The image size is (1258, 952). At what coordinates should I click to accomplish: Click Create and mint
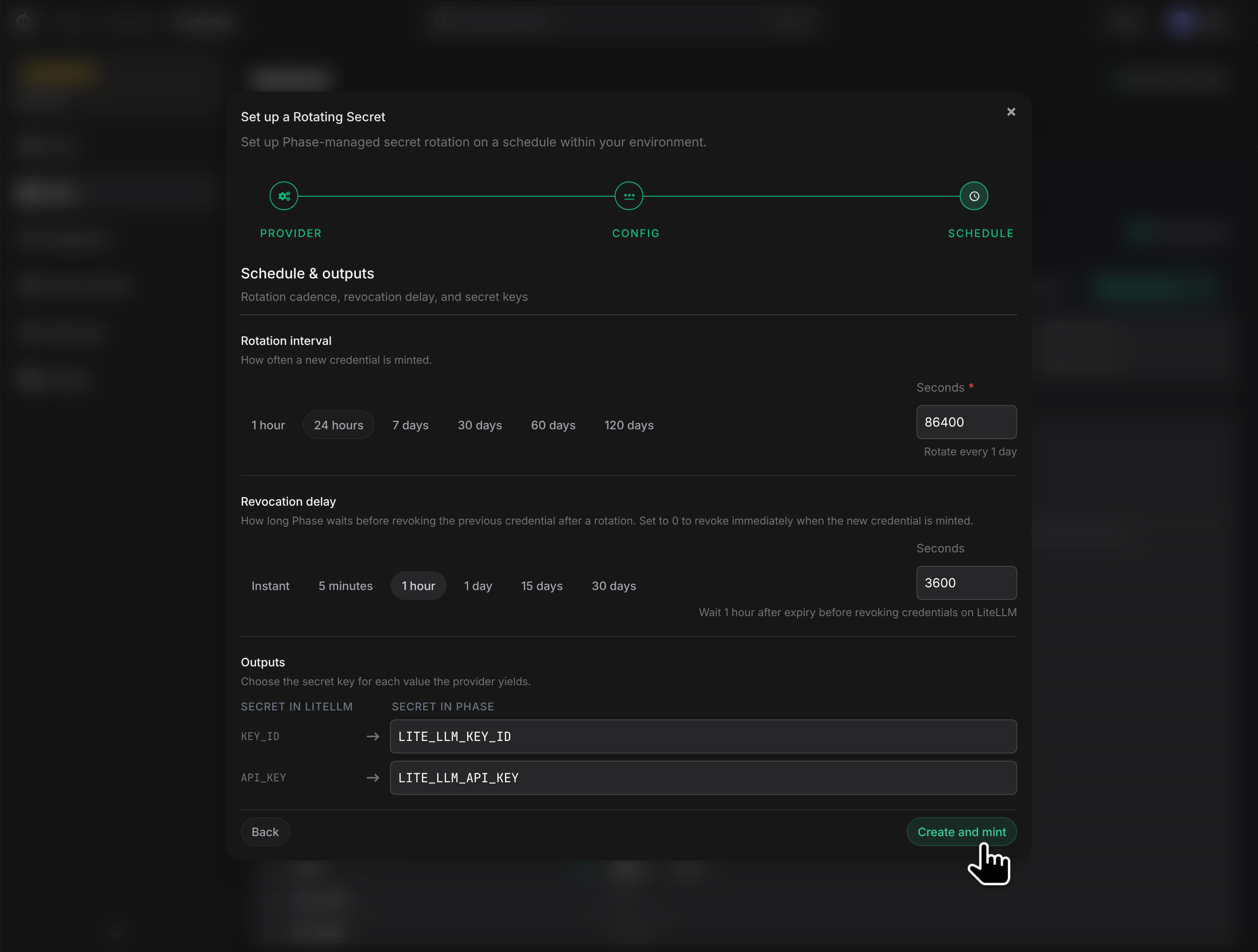(x=962, y=832)
